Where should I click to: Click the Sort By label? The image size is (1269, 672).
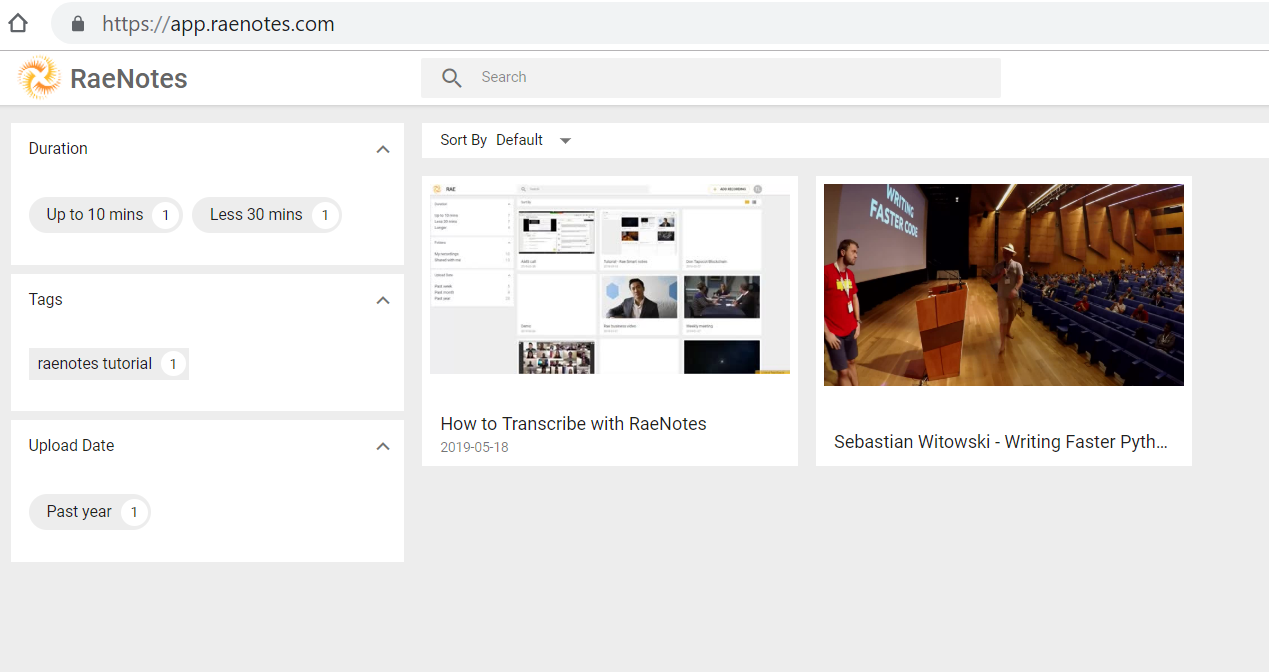click(464, 140)
